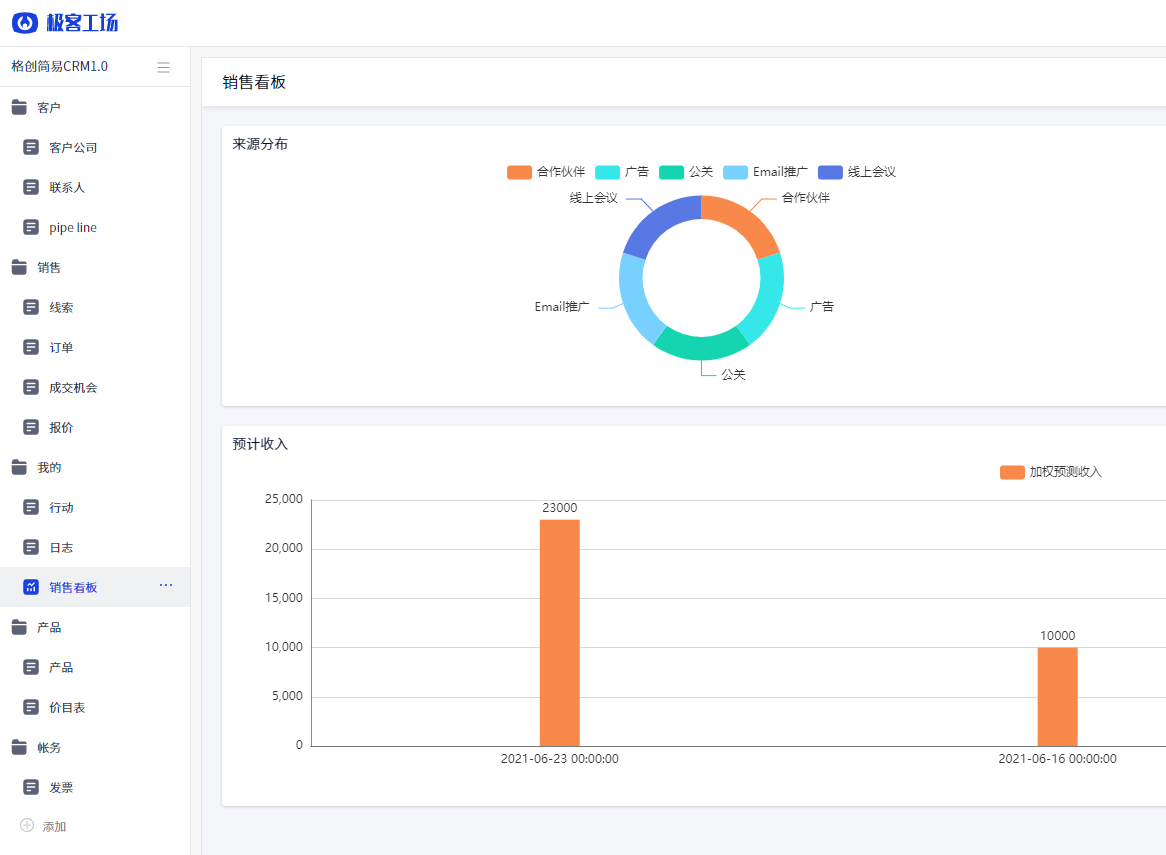Click the 添加 plus icon
The height and width of the screenshot is (855, 1166).
click(x=27, y=826)
